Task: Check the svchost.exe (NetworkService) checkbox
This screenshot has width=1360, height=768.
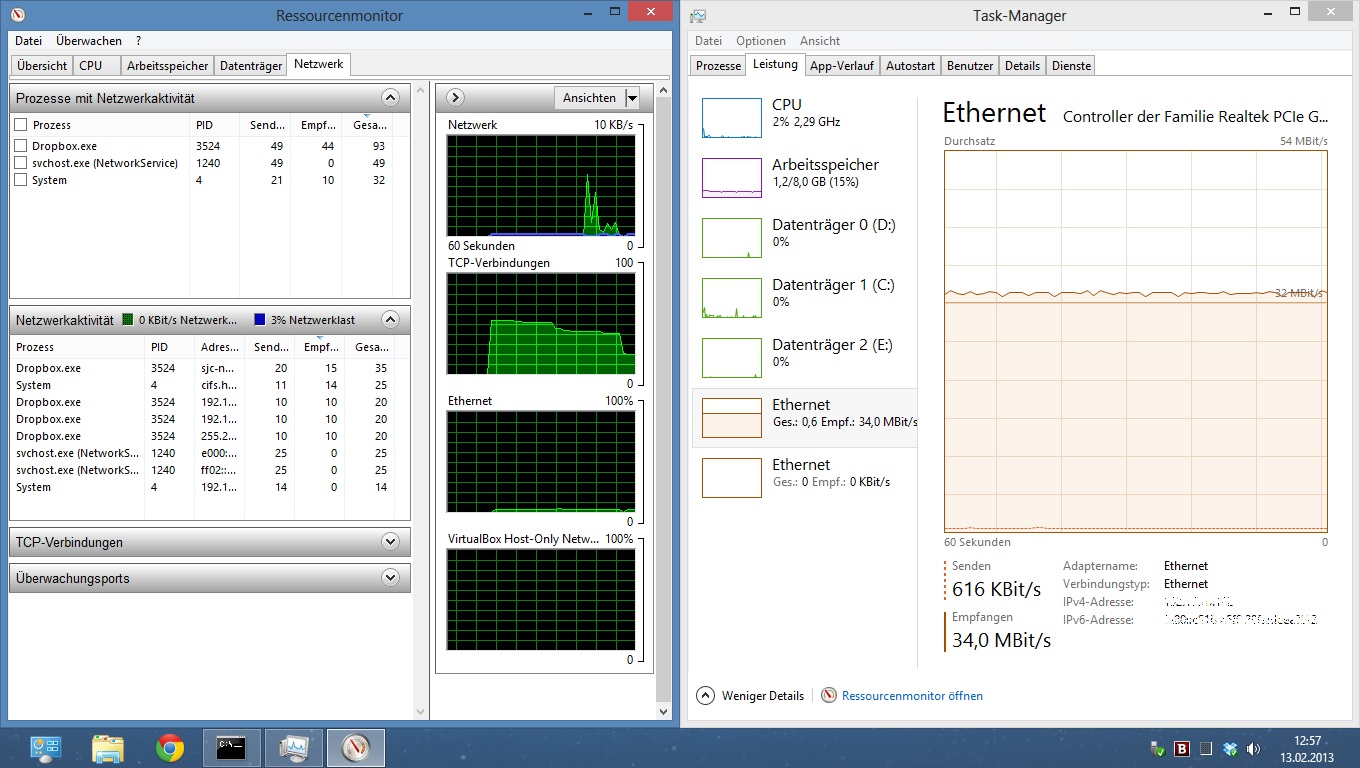Action: tap(21, 163)
